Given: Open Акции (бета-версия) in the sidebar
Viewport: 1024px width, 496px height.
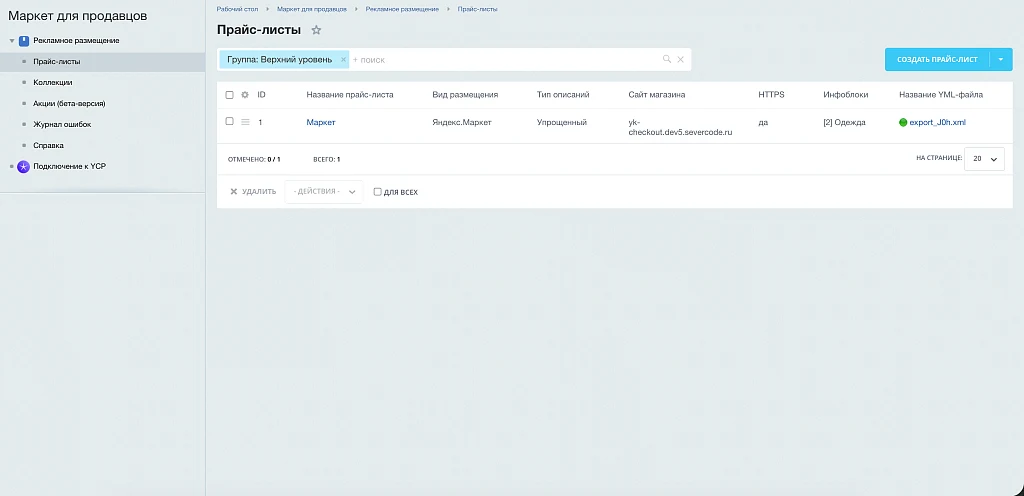Looking at the screenshot, I should [69, 104].
